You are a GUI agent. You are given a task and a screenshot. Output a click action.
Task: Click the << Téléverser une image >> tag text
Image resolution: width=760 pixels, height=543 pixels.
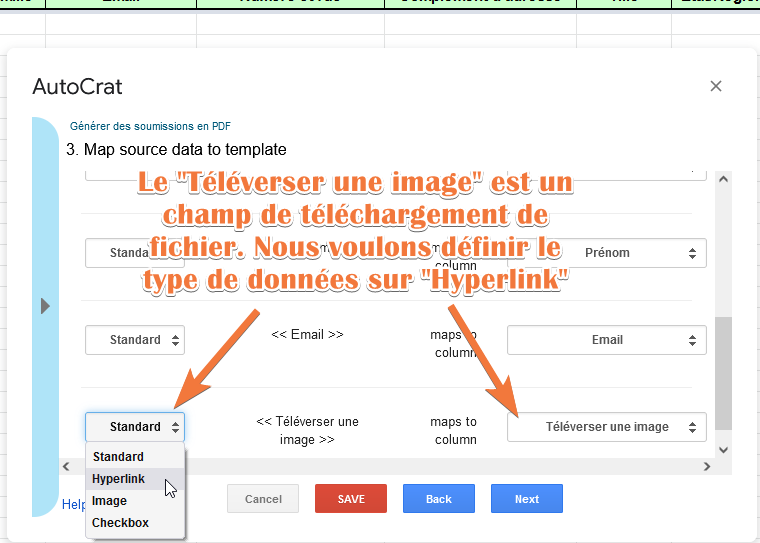point(307,431)
